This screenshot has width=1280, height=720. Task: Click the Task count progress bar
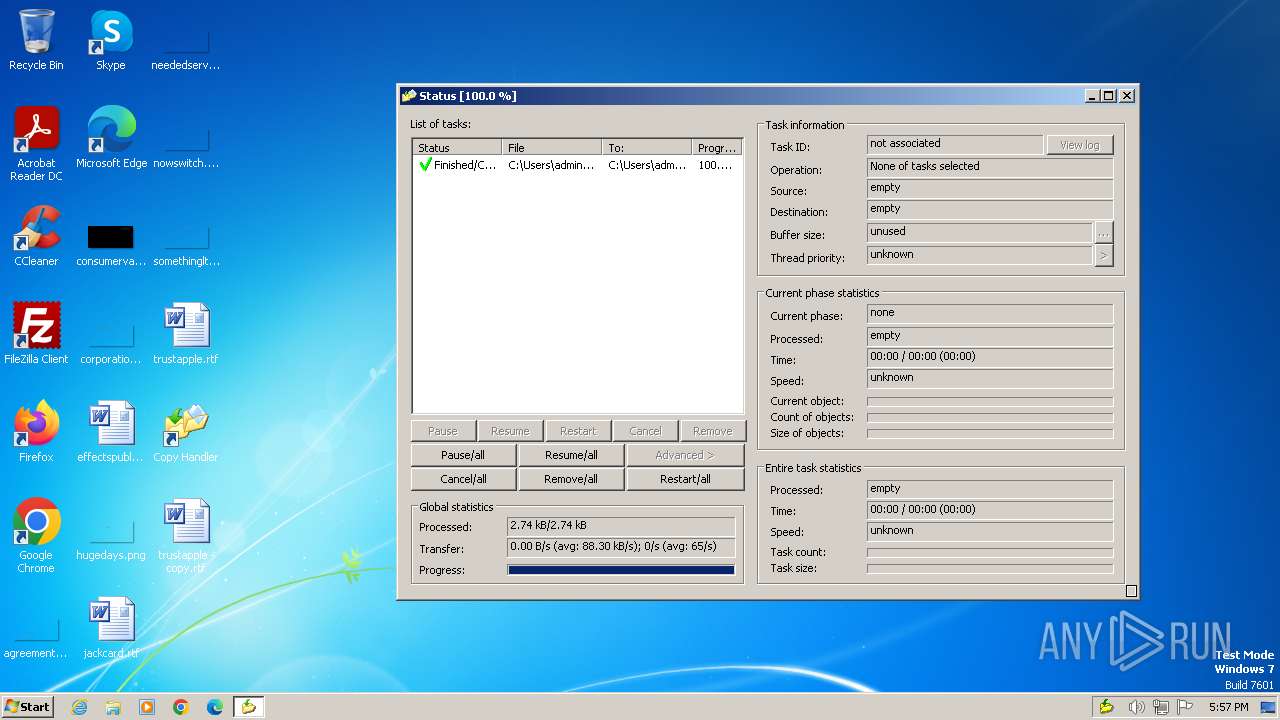point(990,552)
